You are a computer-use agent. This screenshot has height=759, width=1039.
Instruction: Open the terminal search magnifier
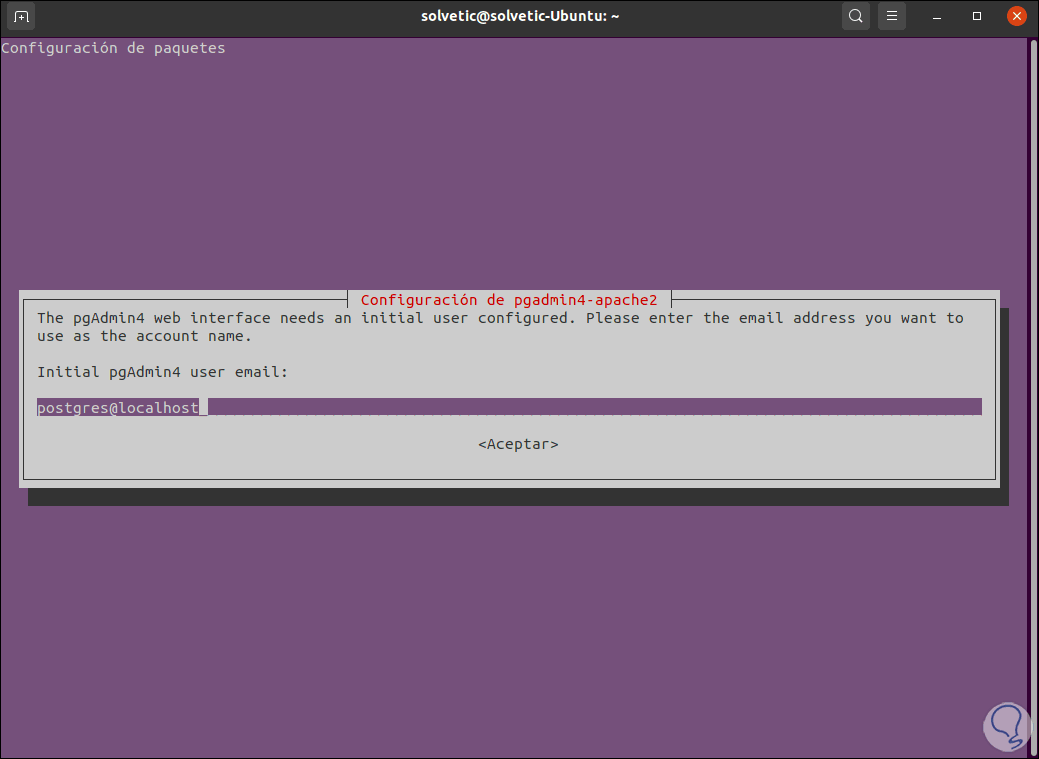coord(855,16)
